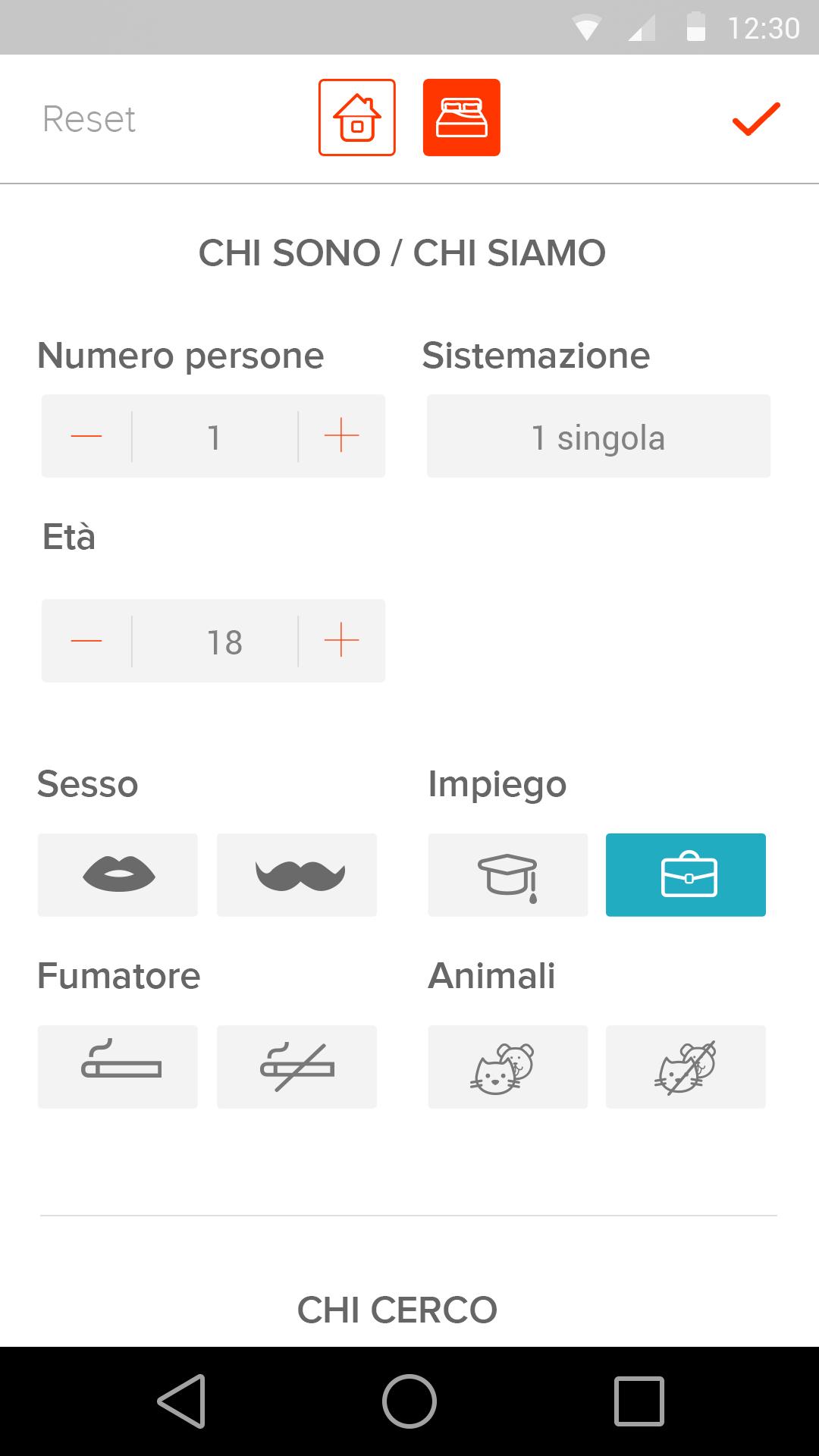Toggle the non-smoker crossed cigarette option
This screenshot has width=819, height=1456.
point(297,1066)
